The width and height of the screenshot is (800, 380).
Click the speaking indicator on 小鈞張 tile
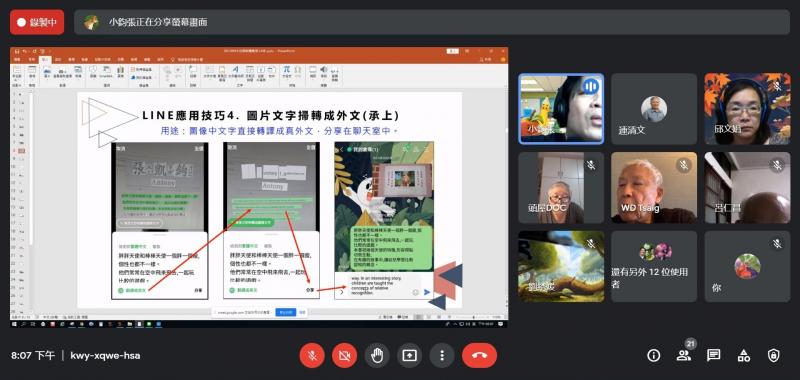[x=591, y=86]
